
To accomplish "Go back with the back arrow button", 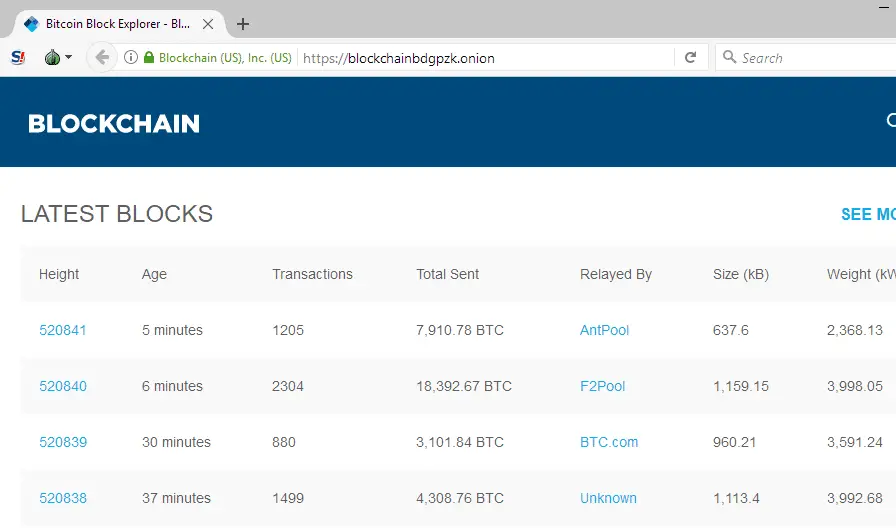I will point(102,57).
